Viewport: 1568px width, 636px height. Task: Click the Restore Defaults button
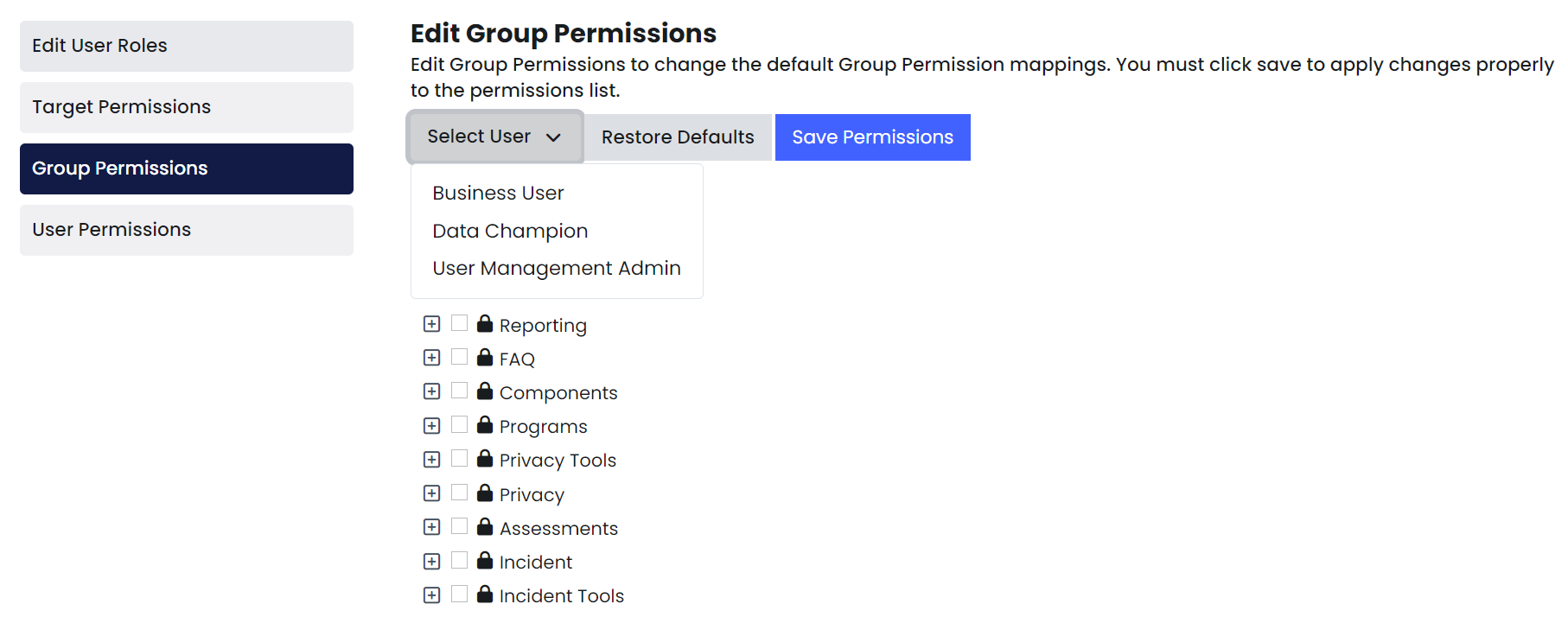tap(678, 137)
